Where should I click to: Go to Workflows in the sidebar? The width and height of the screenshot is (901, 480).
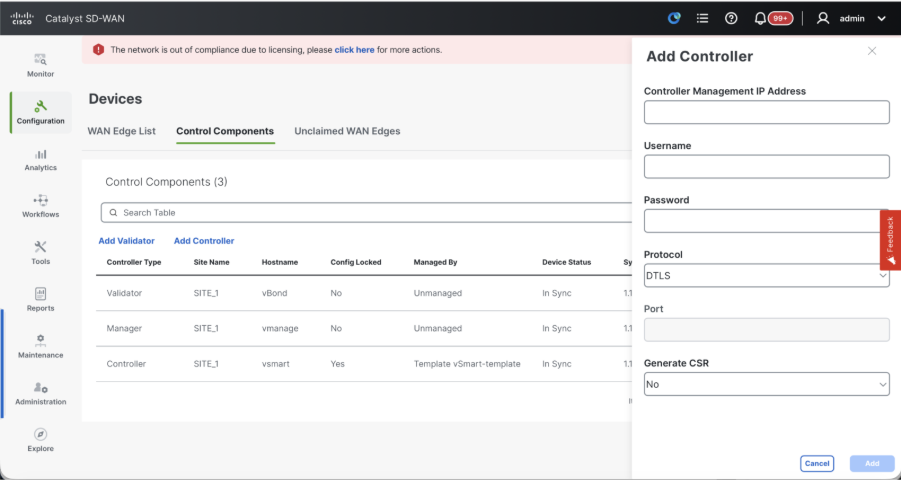coord(41,206)
